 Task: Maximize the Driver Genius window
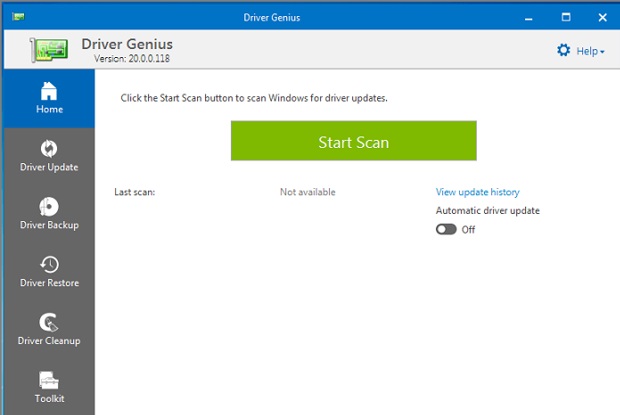566,17
